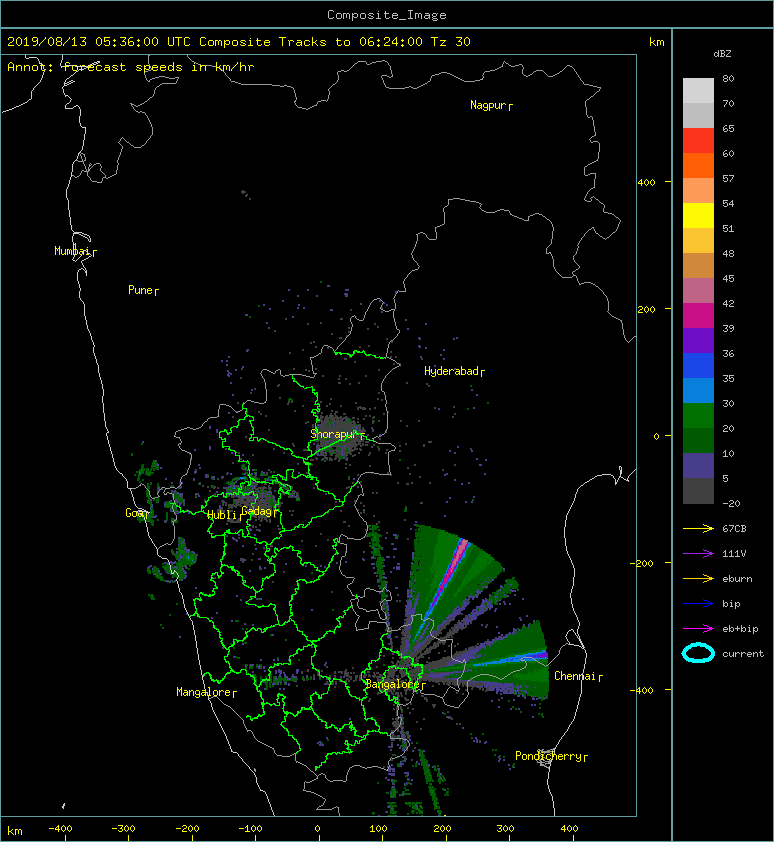Click the 67CB legend label

tap(734, 529)
